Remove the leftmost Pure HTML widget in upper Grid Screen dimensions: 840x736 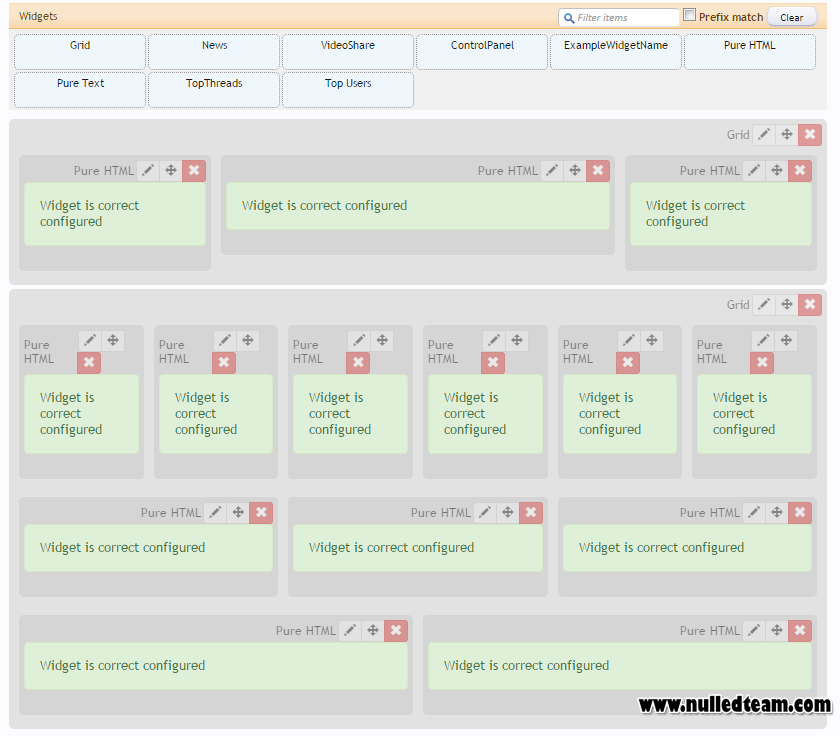pyautogui.click(x=194, y=171)
